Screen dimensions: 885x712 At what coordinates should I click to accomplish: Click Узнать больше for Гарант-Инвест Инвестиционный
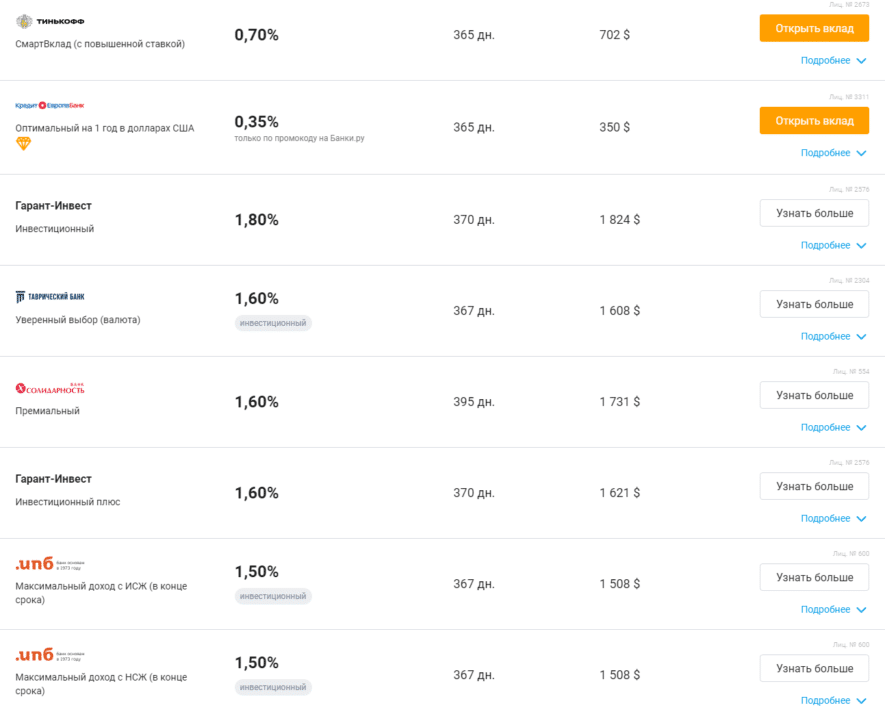tap(814, 213)
